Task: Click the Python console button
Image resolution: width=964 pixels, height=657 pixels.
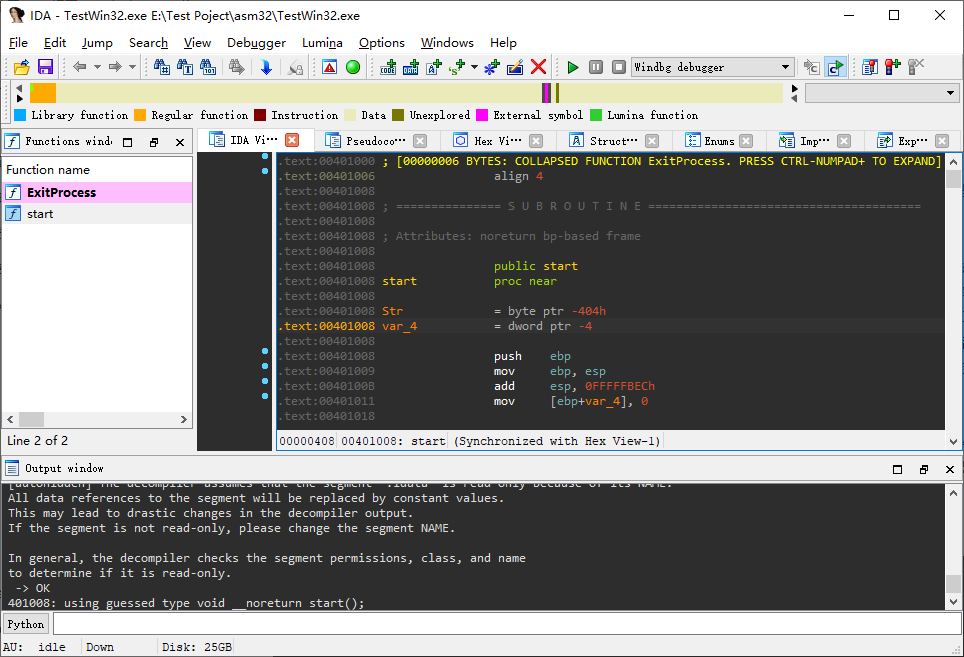Action: (x=26, y=624)
